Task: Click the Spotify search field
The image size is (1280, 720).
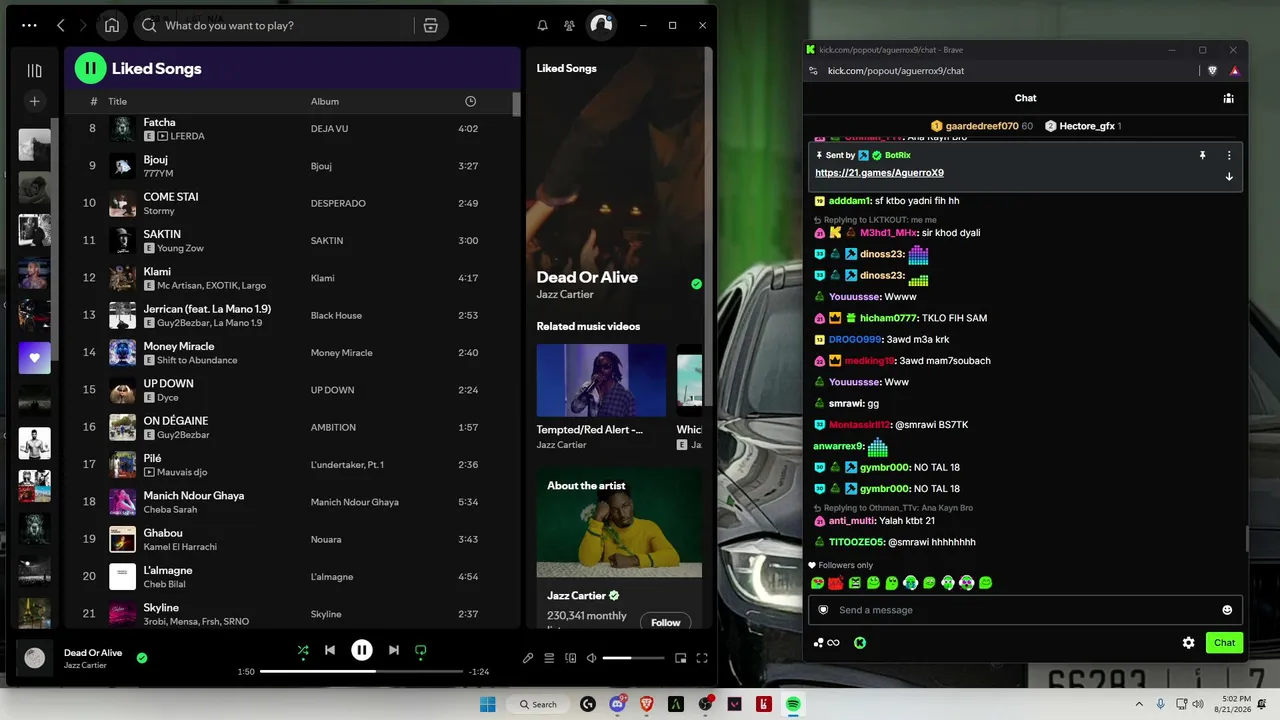Action: click(275, 25)
